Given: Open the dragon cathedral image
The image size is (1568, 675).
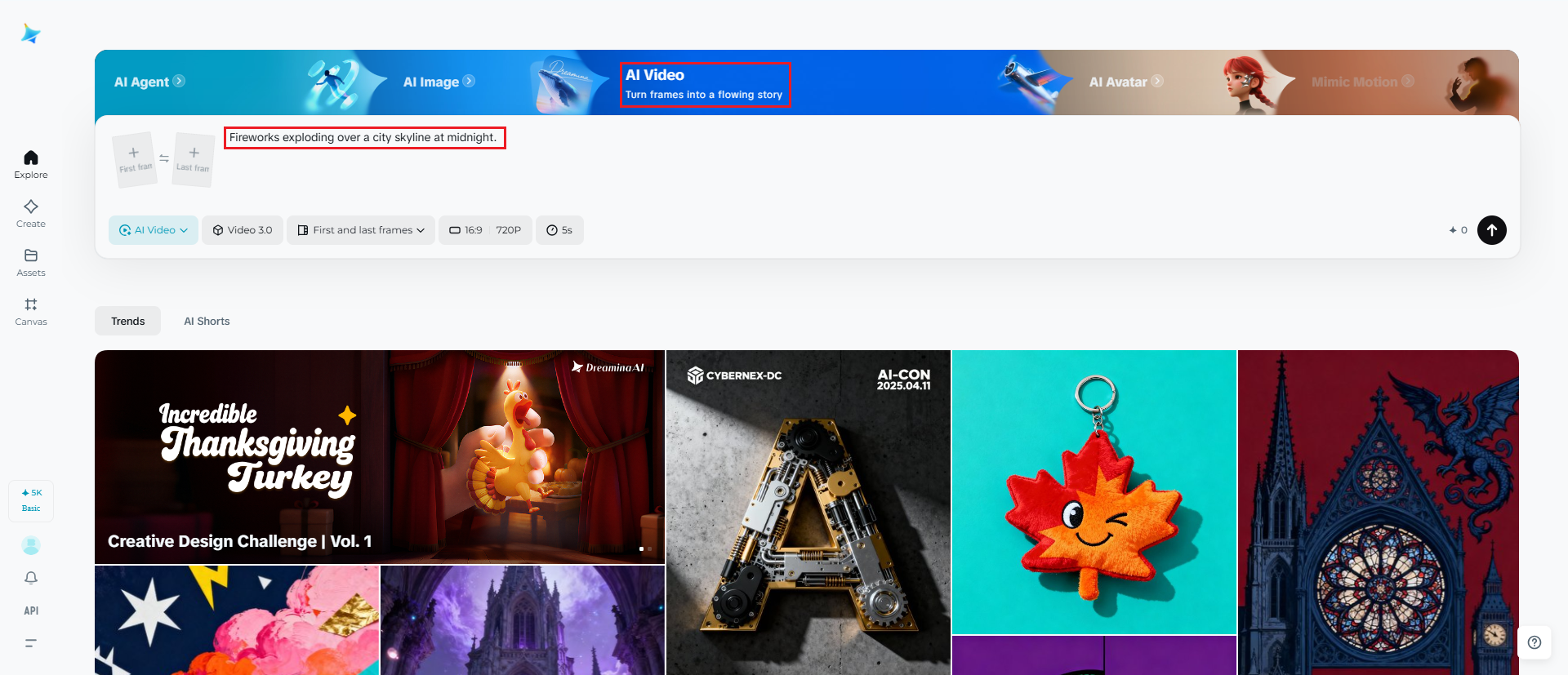Looking at the screenshot, I should coord(1379,513).
